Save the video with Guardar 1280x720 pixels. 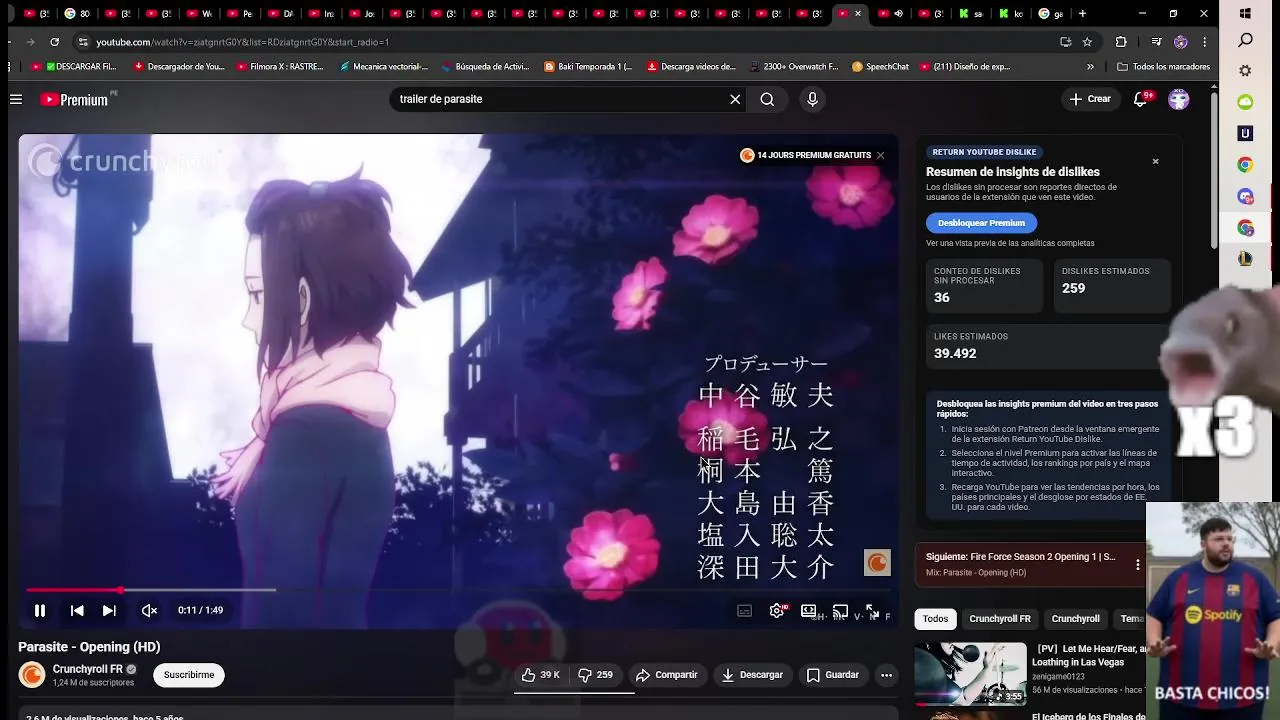click(x=833, y=675)
